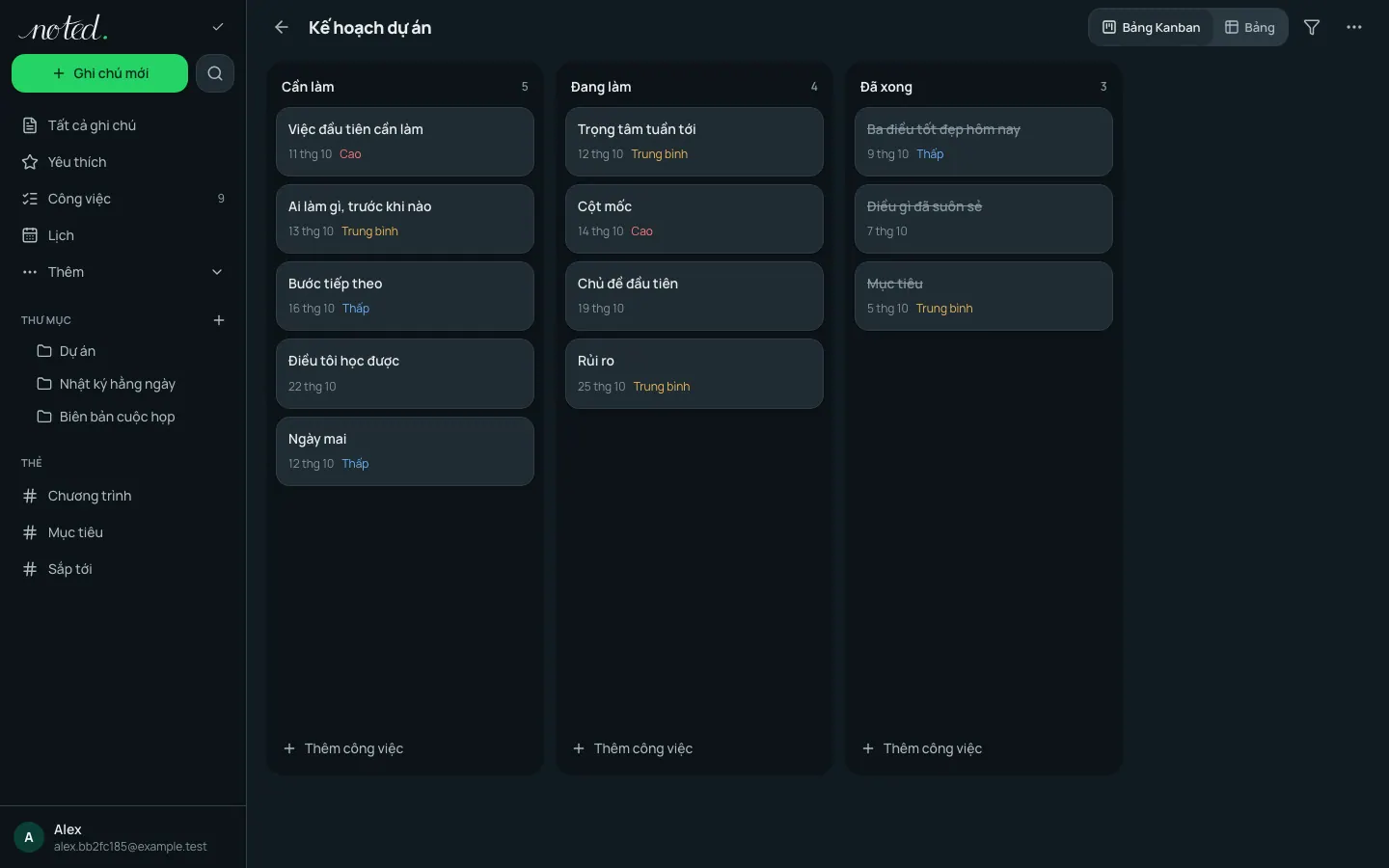Expand the Thêm sidebar chevron
The width and height of the screenshot is (1389, 868).
(217, 272)
